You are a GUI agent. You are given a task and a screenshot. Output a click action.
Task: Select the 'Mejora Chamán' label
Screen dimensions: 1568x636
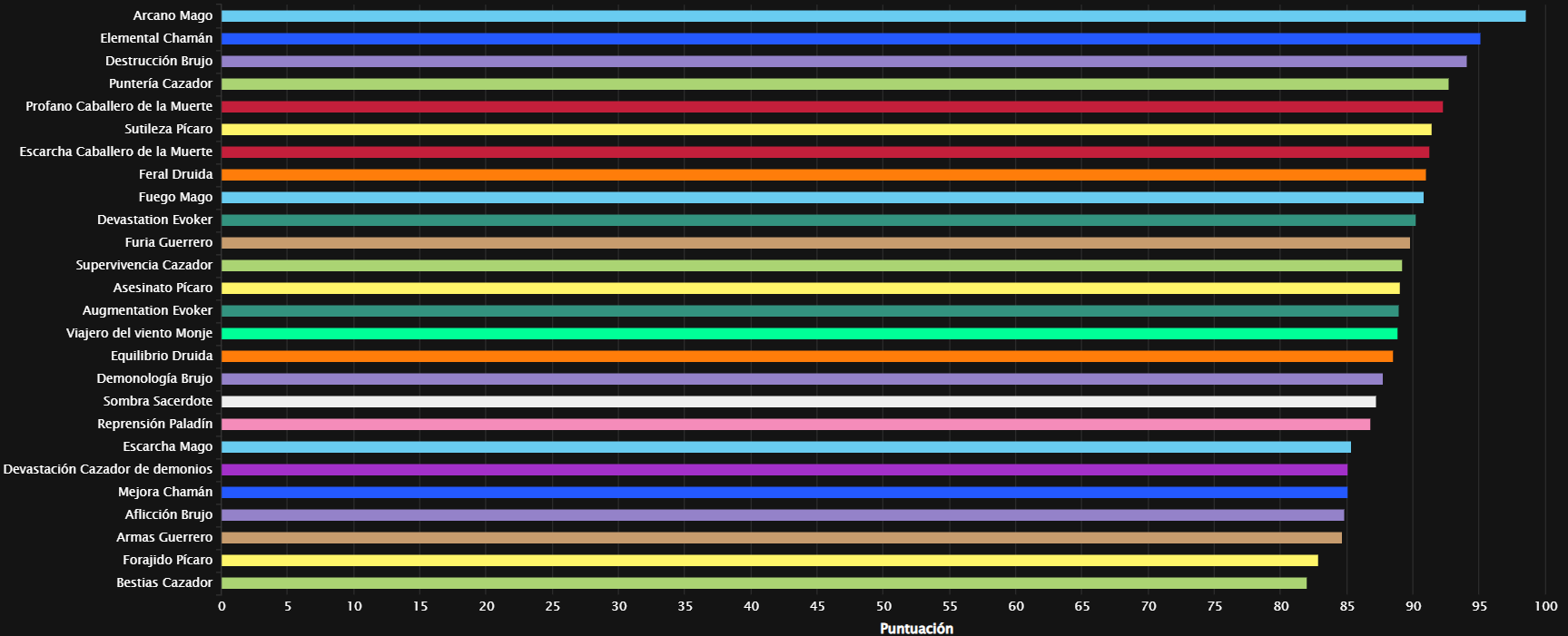(x=165, y=492)
